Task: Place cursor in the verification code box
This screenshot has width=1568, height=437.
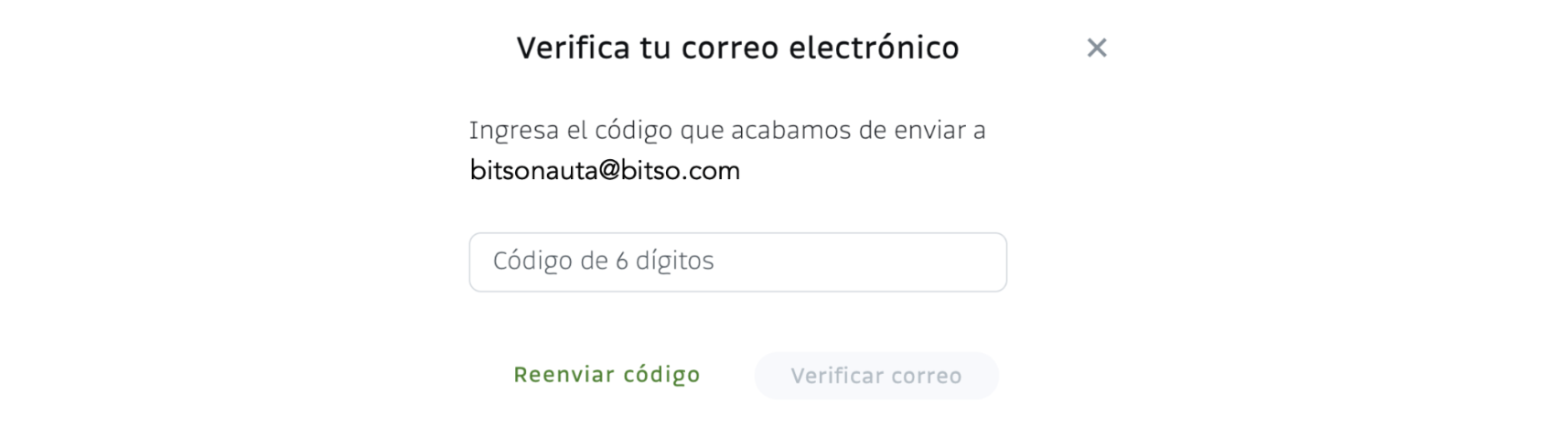Action: 737,261
